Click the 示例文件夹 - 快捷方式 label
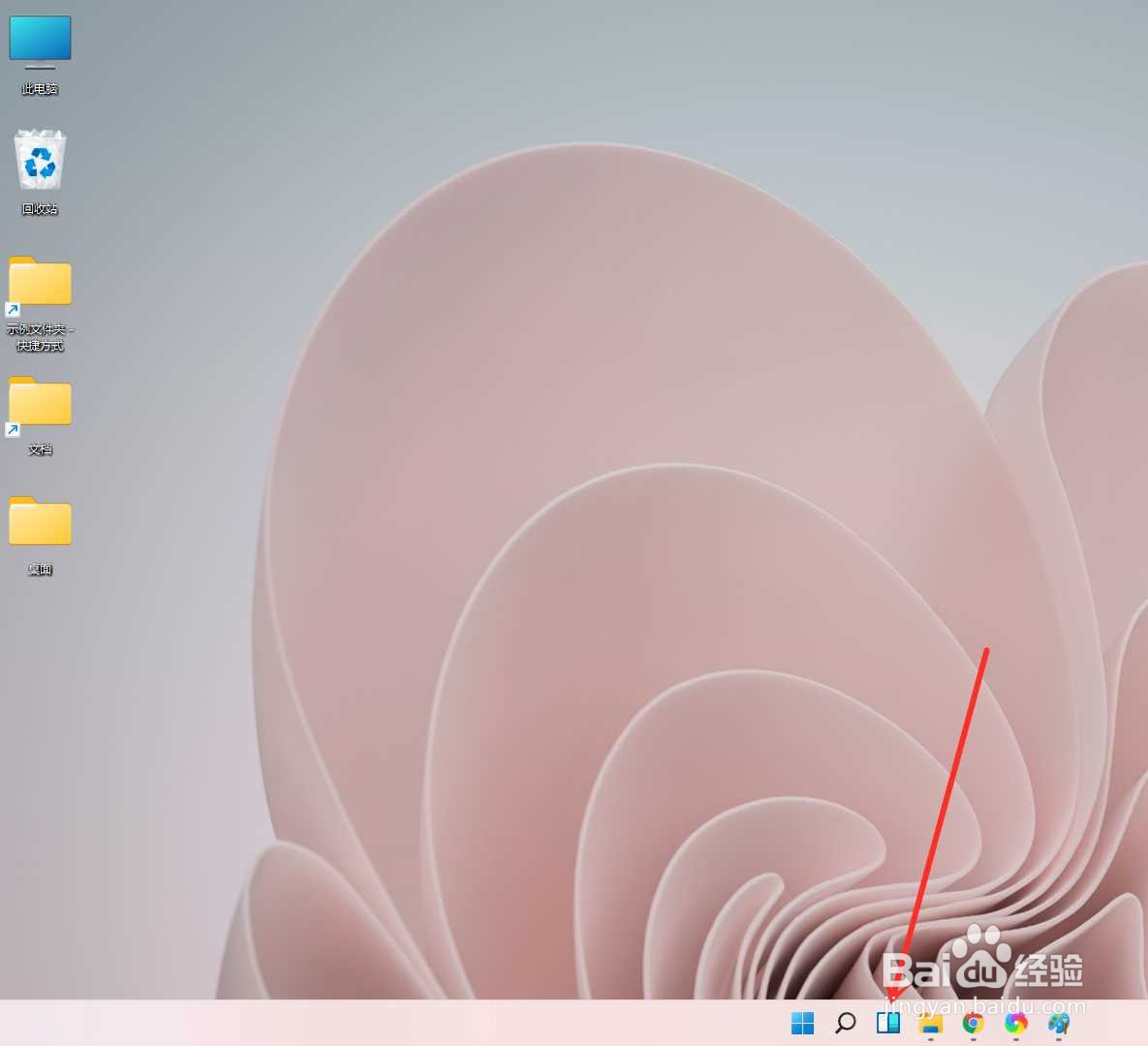This screenshot has width=1148, height=1046. (x=41, y=337)
